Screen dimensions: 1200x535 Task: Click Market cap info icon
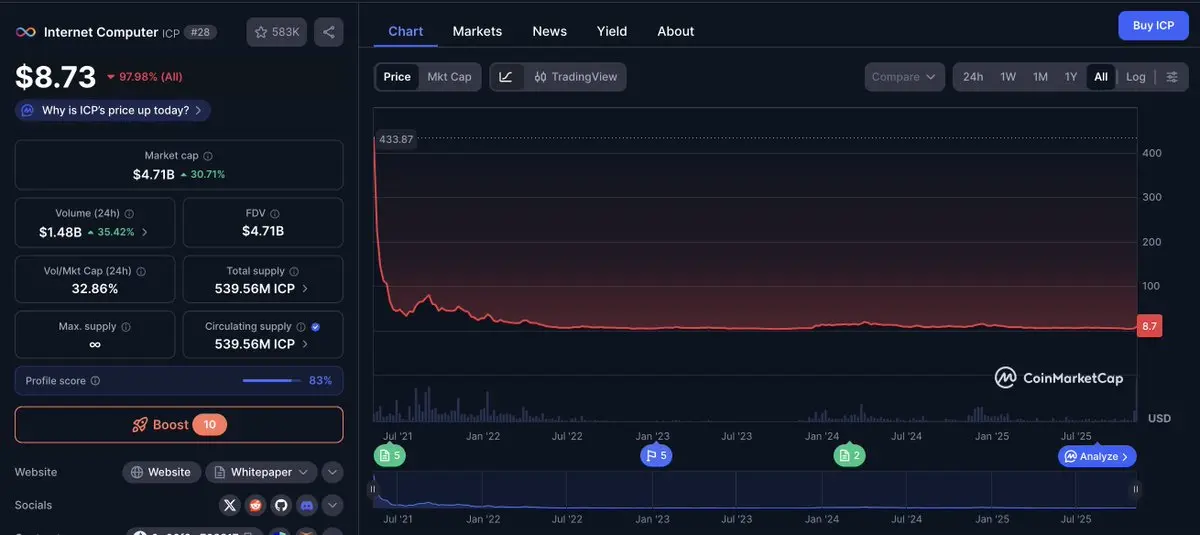[x=208, y=156]
